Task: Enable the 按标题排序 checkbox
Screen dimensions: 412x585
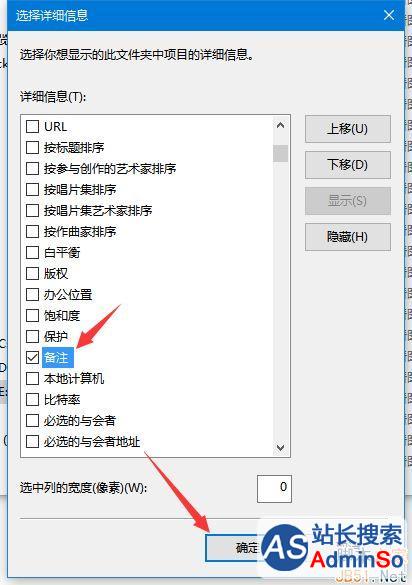Action: pyautogui.click(x=32, y=147)
